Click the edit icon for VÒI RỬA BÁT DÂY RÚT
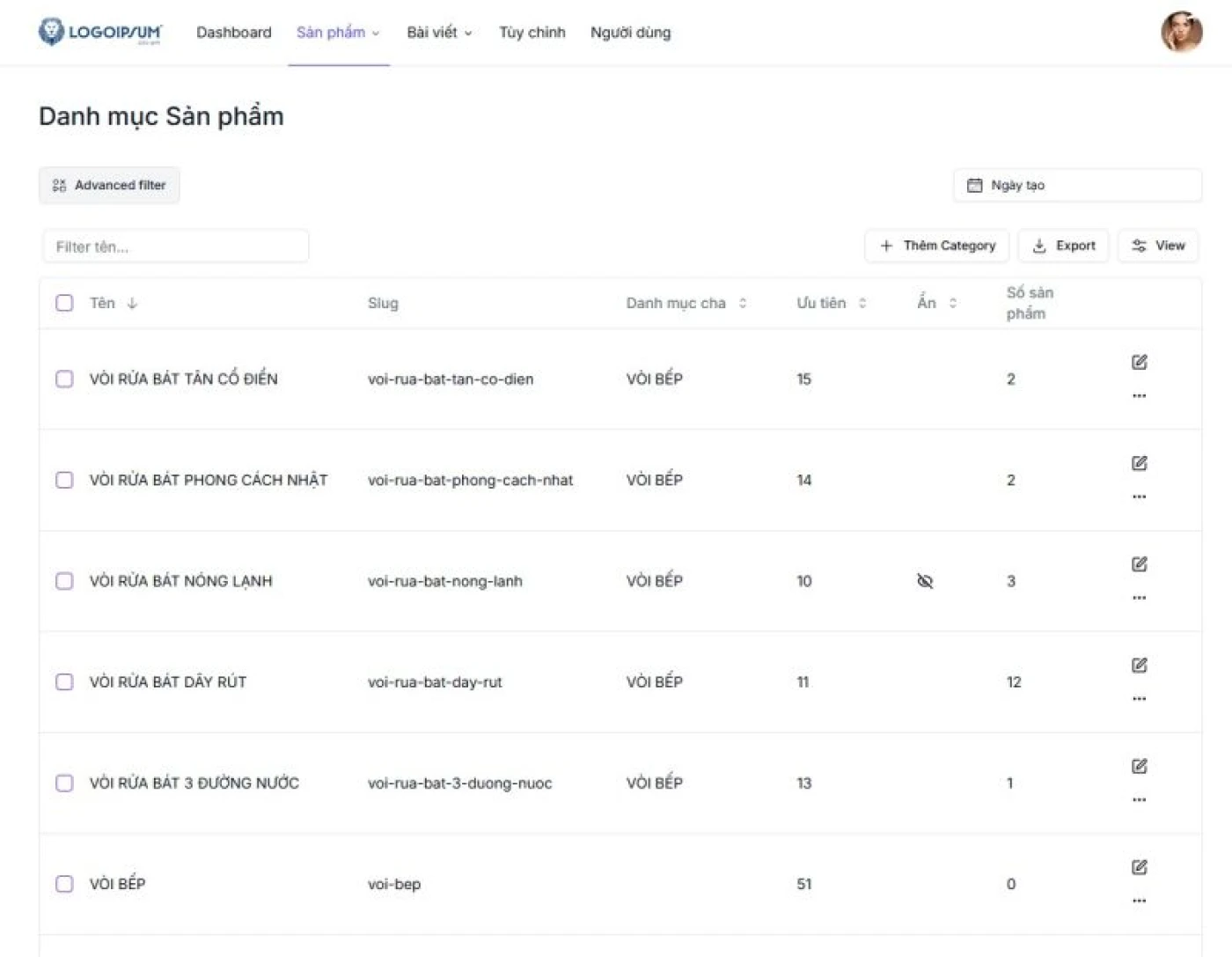 pos(1139,665)
